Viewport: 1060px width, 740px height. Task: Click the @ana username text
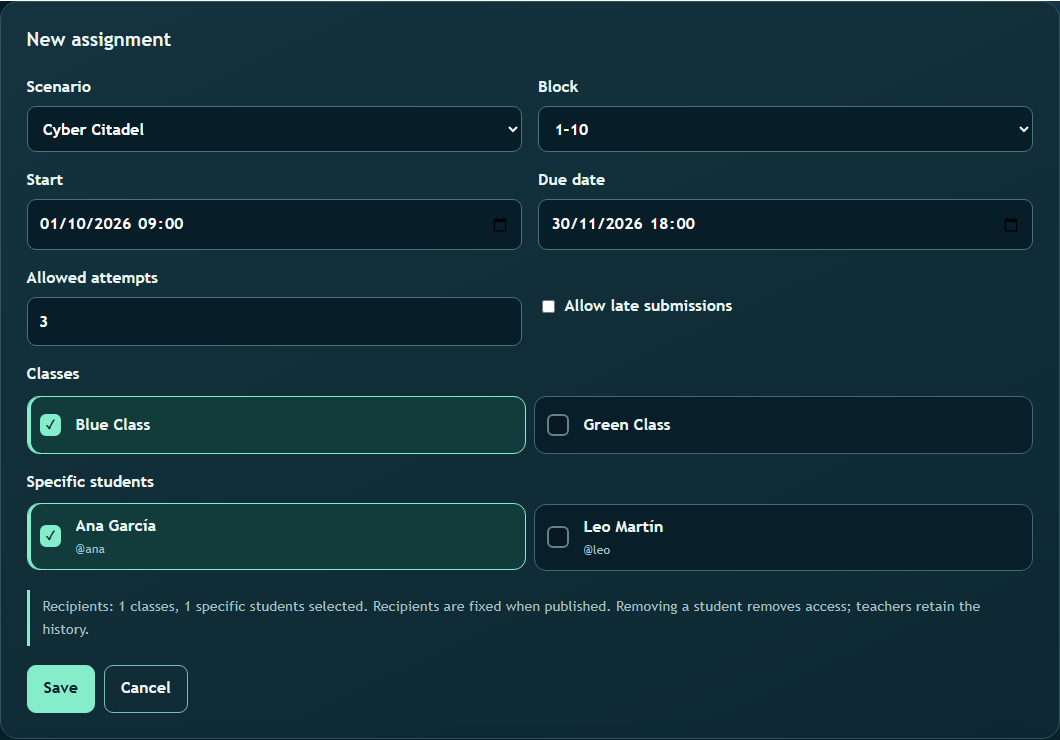(90, 549)
